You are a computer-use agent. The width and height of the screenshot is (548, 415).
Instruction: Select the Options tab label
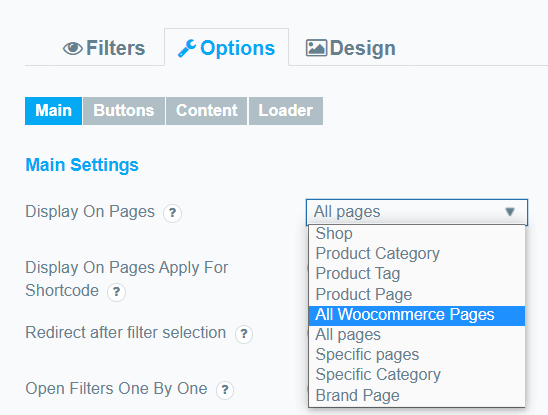238,48
